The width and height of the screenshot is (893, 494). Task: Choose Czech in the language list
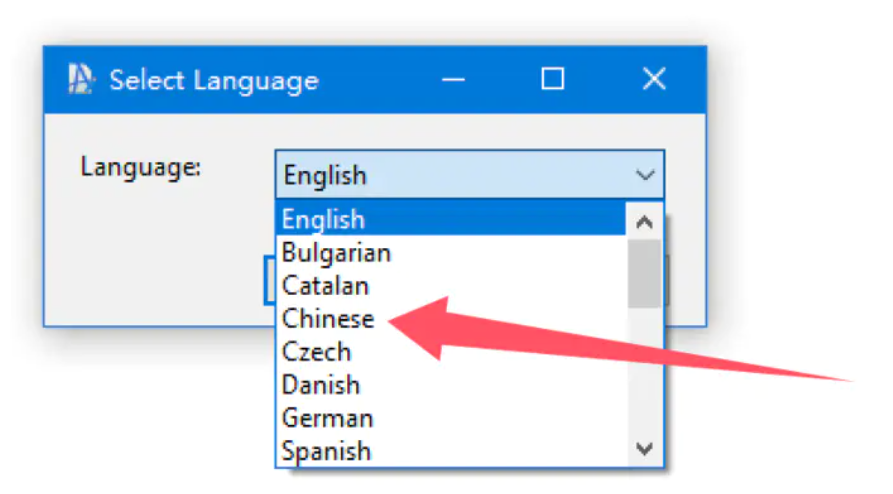coord(450,352)
